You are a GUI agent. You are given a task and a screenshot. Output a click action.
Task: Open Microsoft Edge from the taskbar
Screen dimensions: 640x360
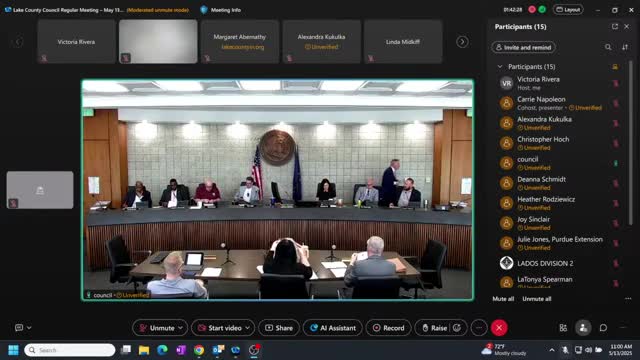(162, 350)
